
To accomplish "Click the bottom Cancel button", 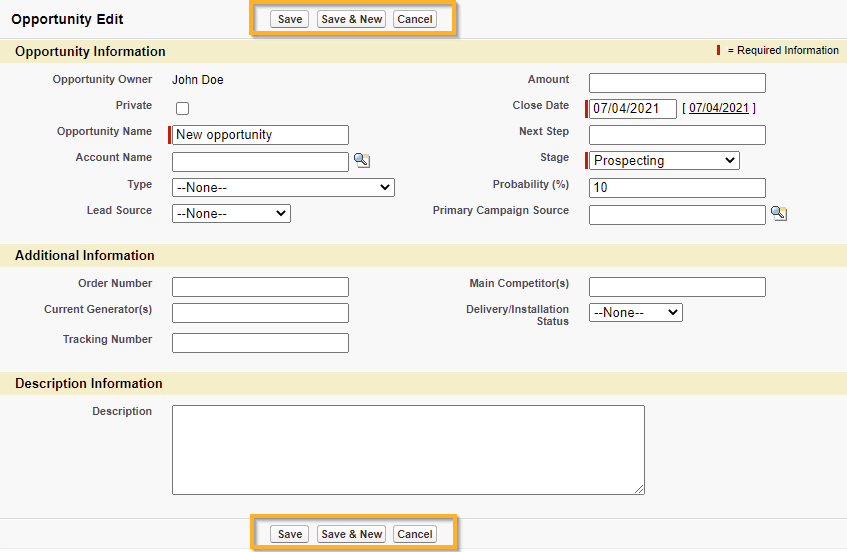I will (x=414, y=535).
